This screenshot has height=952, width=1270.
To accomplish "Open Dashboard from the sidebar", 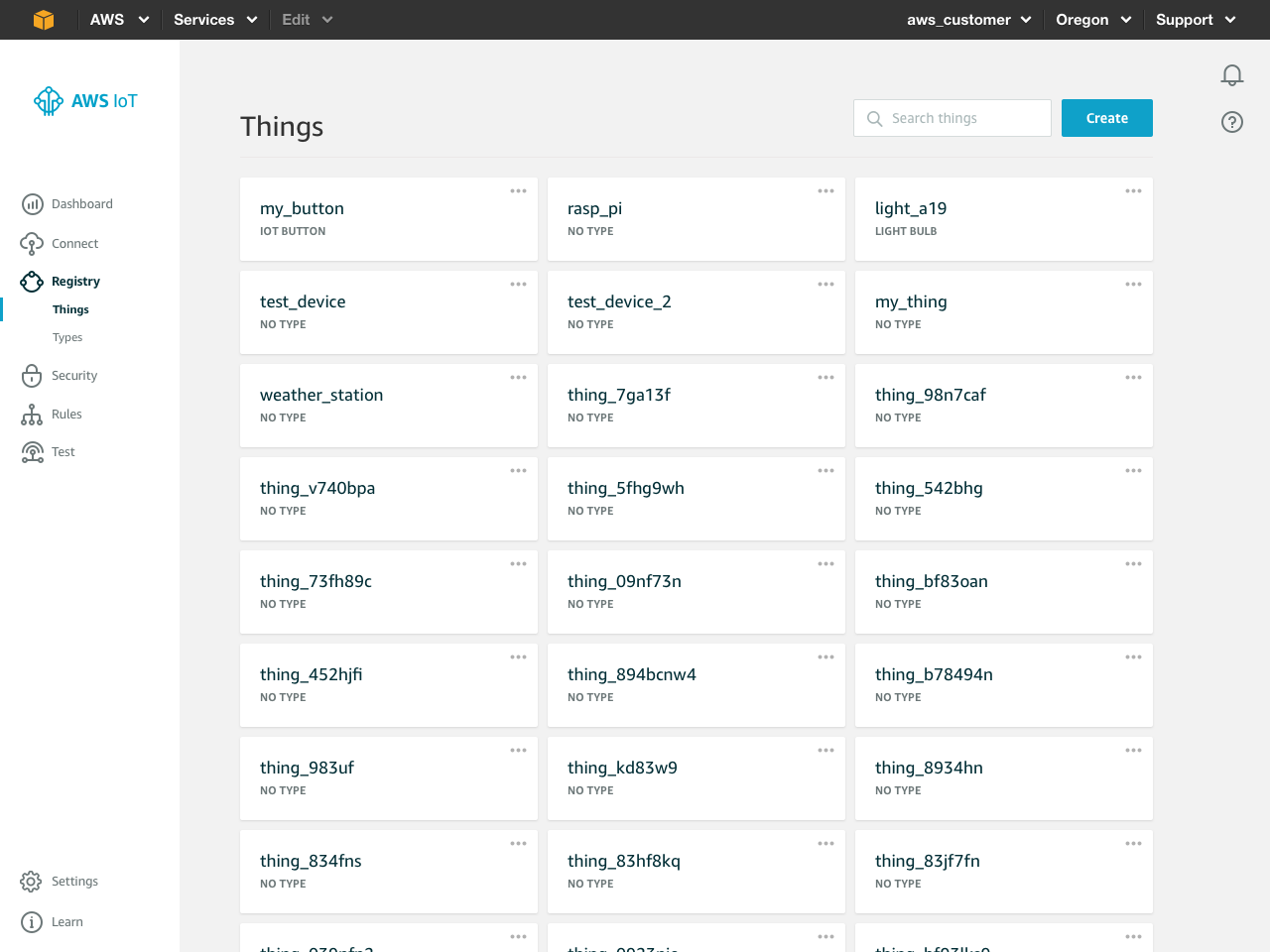I will (81, 204).
